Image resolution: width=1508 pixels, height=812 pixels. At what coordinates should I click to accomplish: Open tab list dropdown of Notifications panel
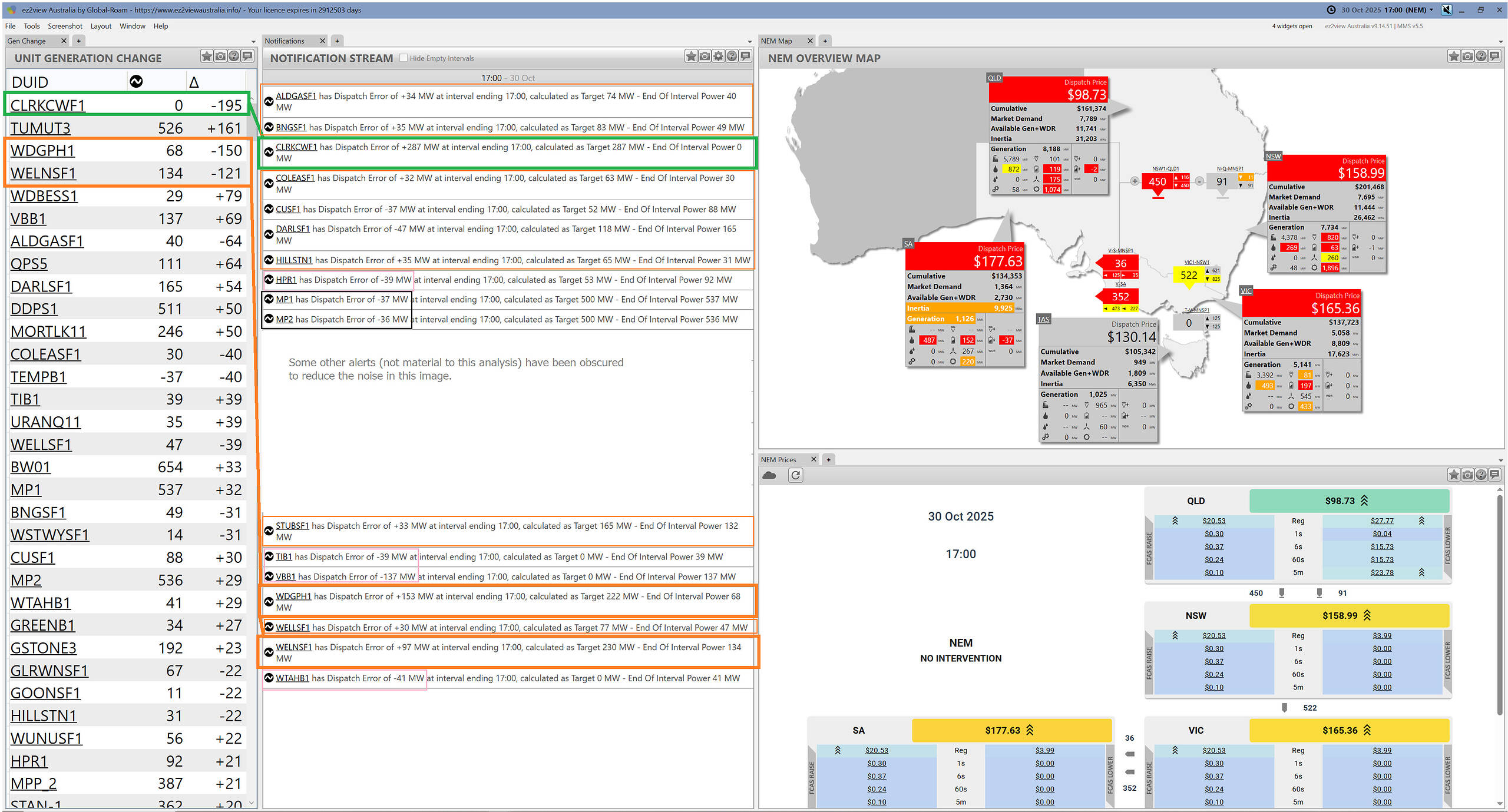point(749,42)
